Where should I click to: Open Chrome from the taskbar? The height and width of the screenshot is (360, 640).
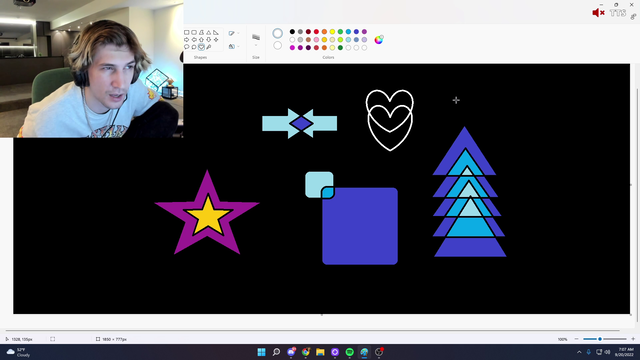[306, 352]
